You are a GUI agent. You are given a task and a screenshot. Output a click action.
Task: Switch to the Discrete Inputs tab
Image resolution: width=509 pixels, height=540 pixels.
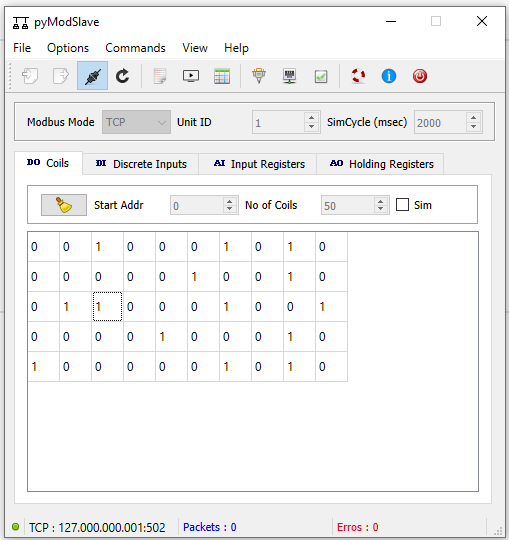(x=141, y=164)
